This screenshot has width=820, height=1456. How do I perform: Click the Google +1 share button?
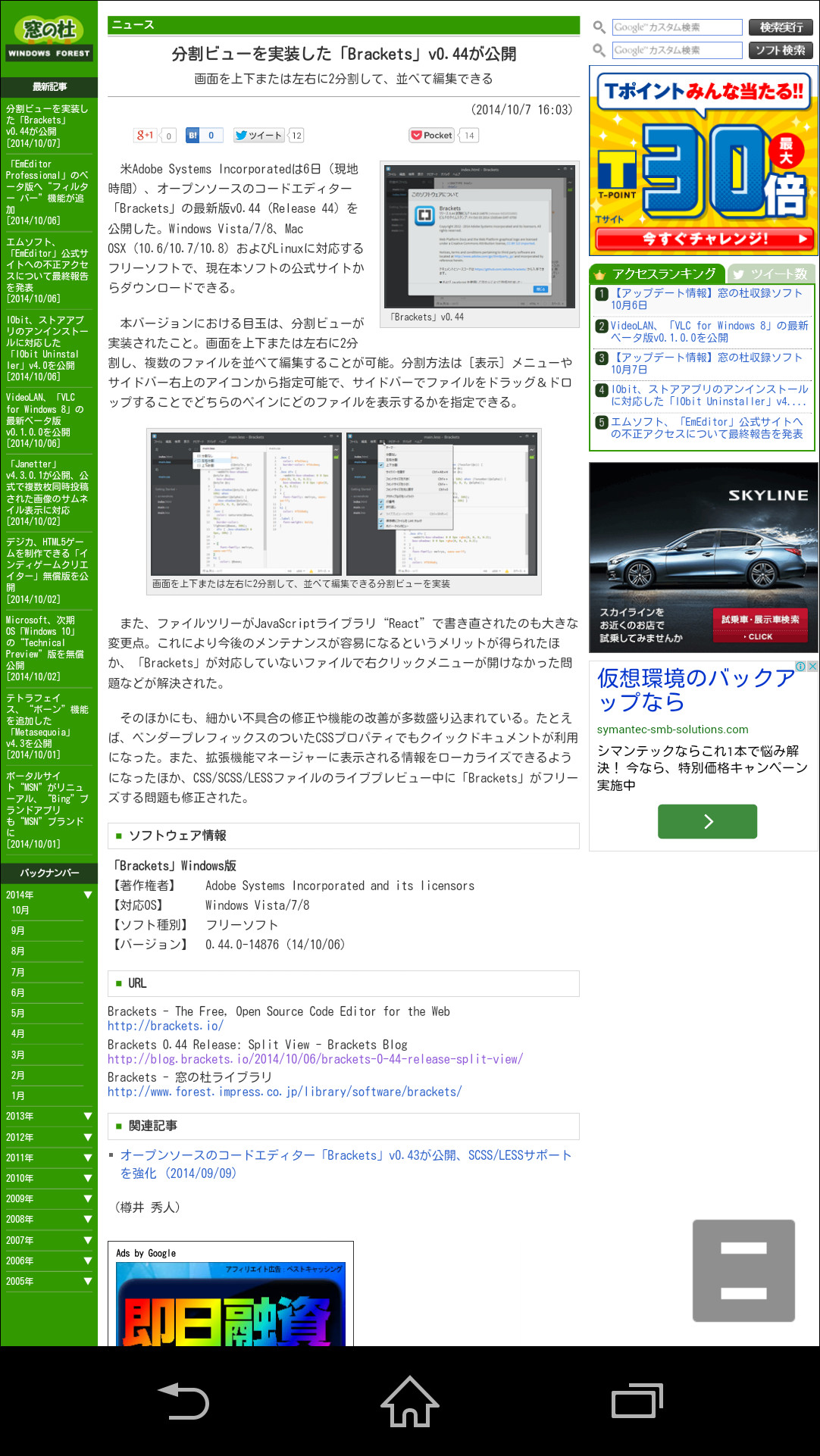coord(145,136)
